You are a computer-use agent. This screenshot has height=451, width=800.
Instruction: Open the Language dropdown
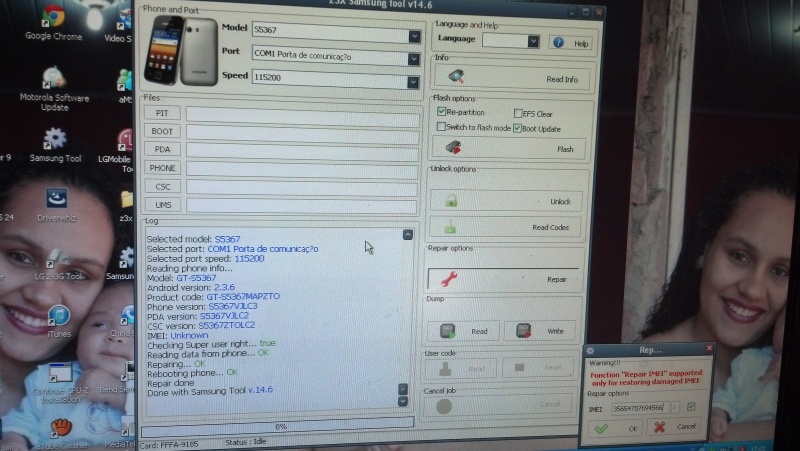click(533, 41)
